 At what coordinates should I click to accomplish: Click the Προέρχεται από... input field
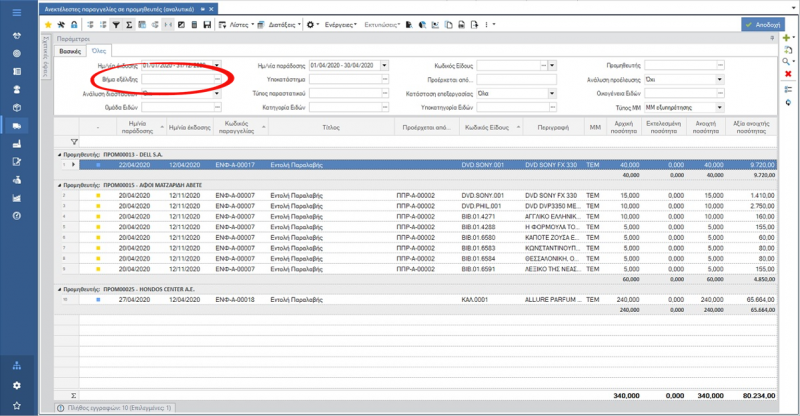point(516,80)
